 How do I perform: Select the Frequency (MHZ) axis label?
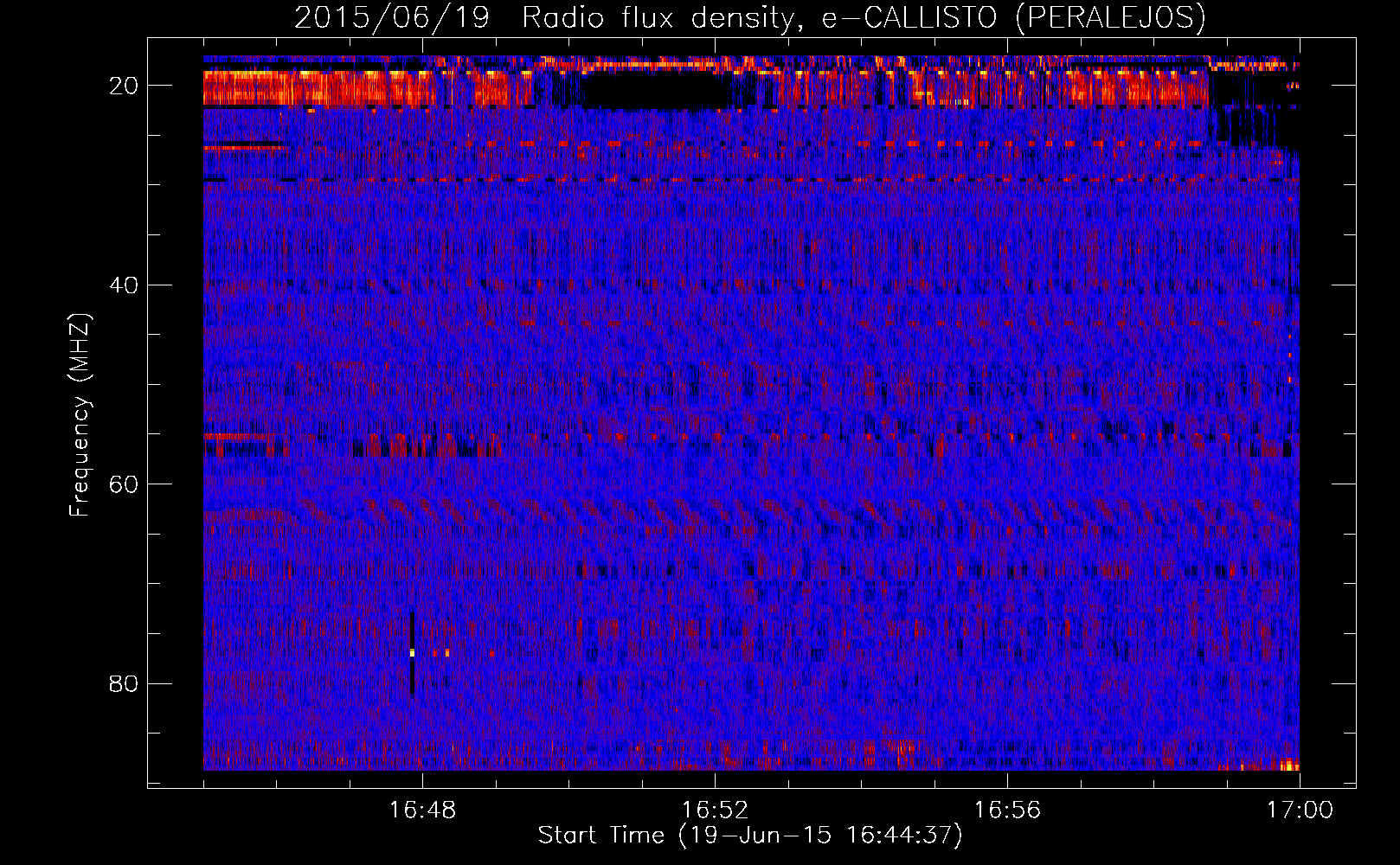(x=80, y=414)
